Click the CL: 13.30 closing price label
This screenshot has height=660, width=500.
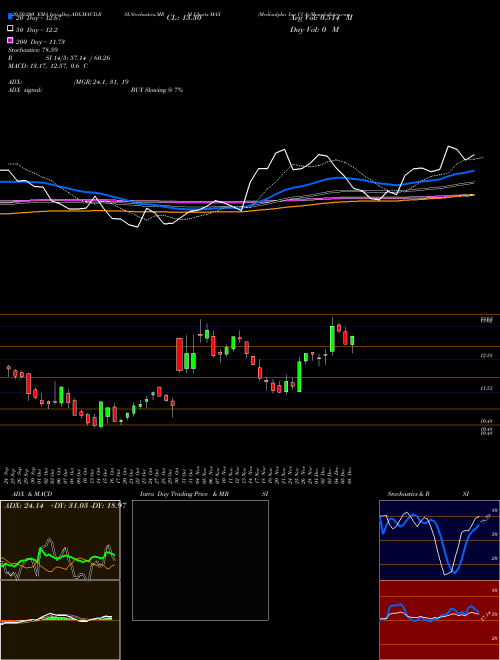pyautogui.click(x=184, y=18)
